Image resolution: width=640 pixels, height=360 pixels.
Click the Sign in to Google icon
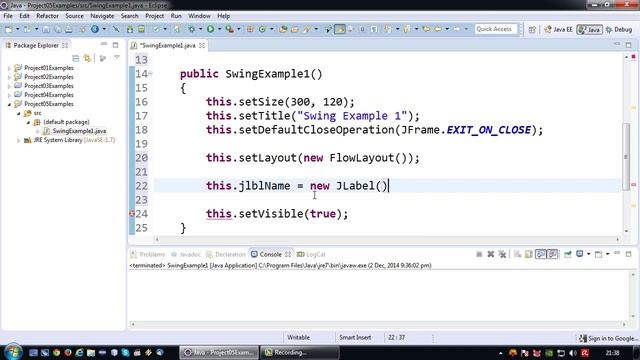583,338
